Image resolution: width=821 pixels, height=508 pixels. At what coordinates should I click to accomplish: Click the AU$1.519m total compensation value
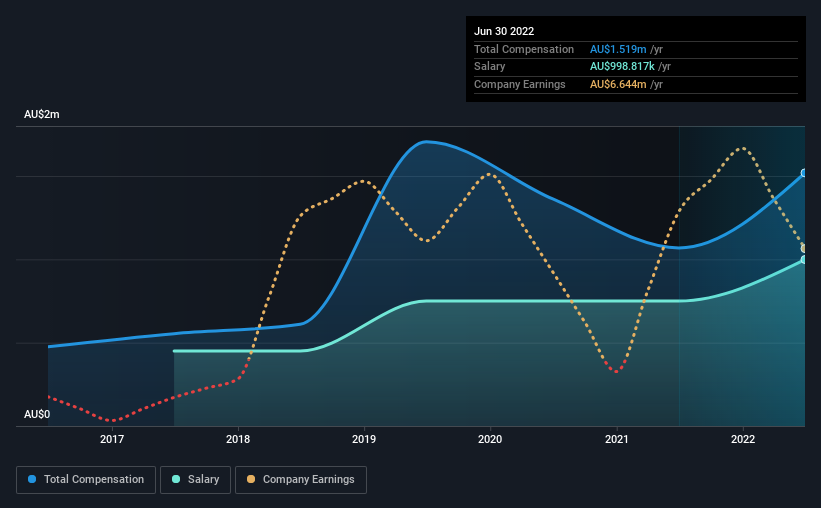(618, 49)
